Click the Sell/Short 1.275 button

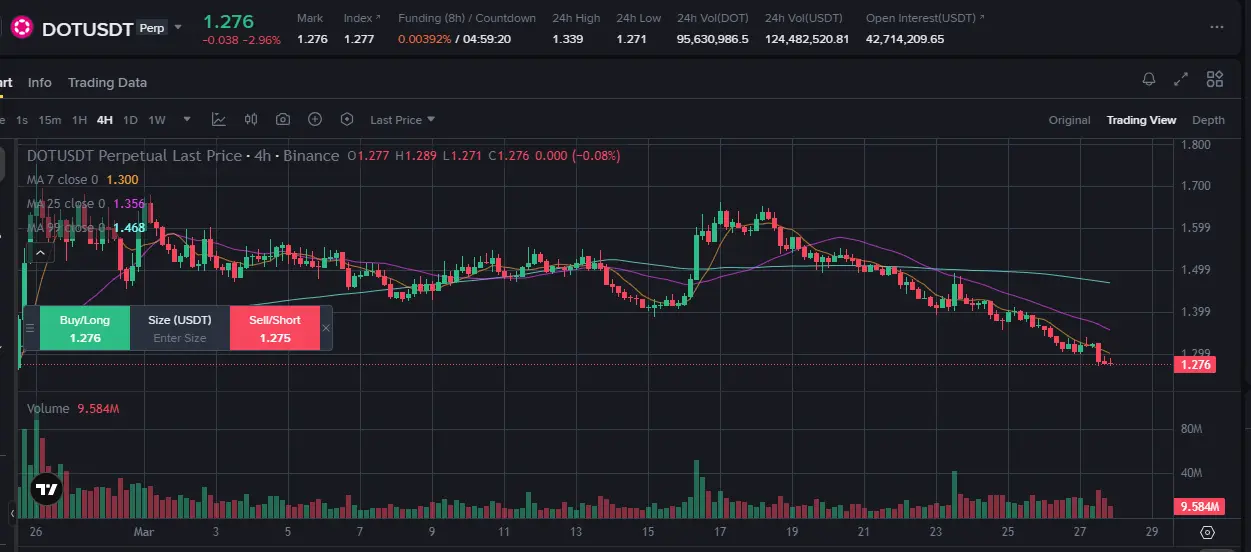(x=275, y=328)
